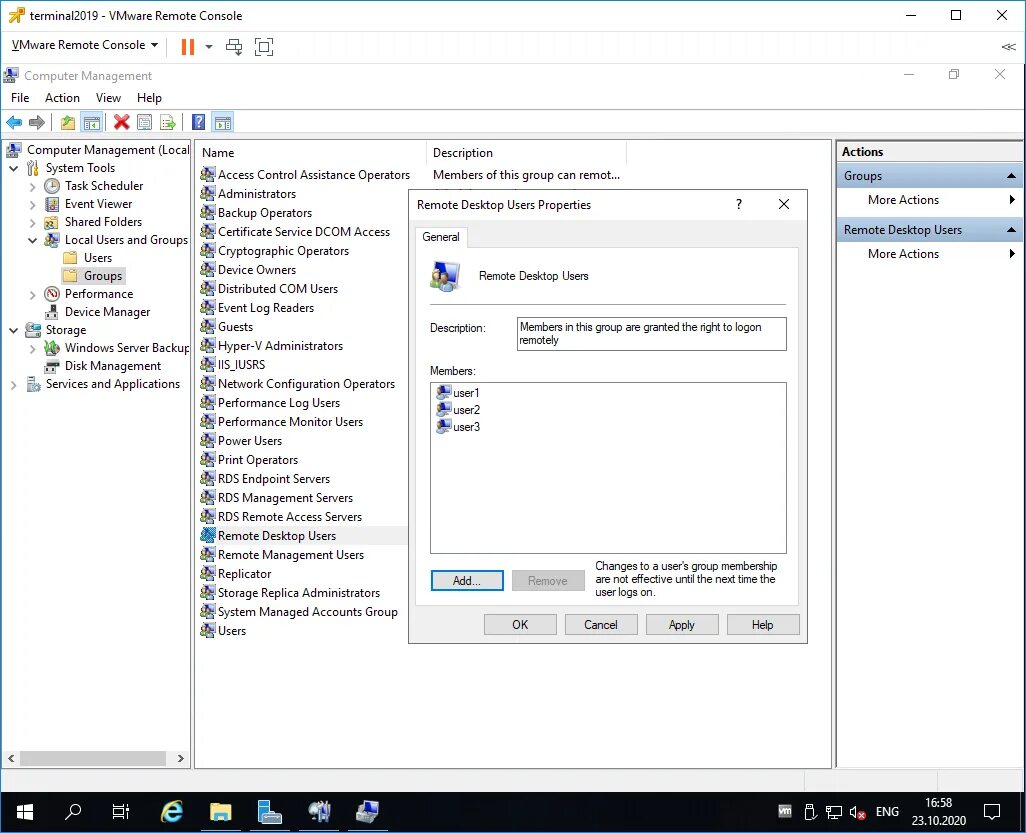
Task: Click Cancel in the Properties dialog
Action: [x=601, y=625]
